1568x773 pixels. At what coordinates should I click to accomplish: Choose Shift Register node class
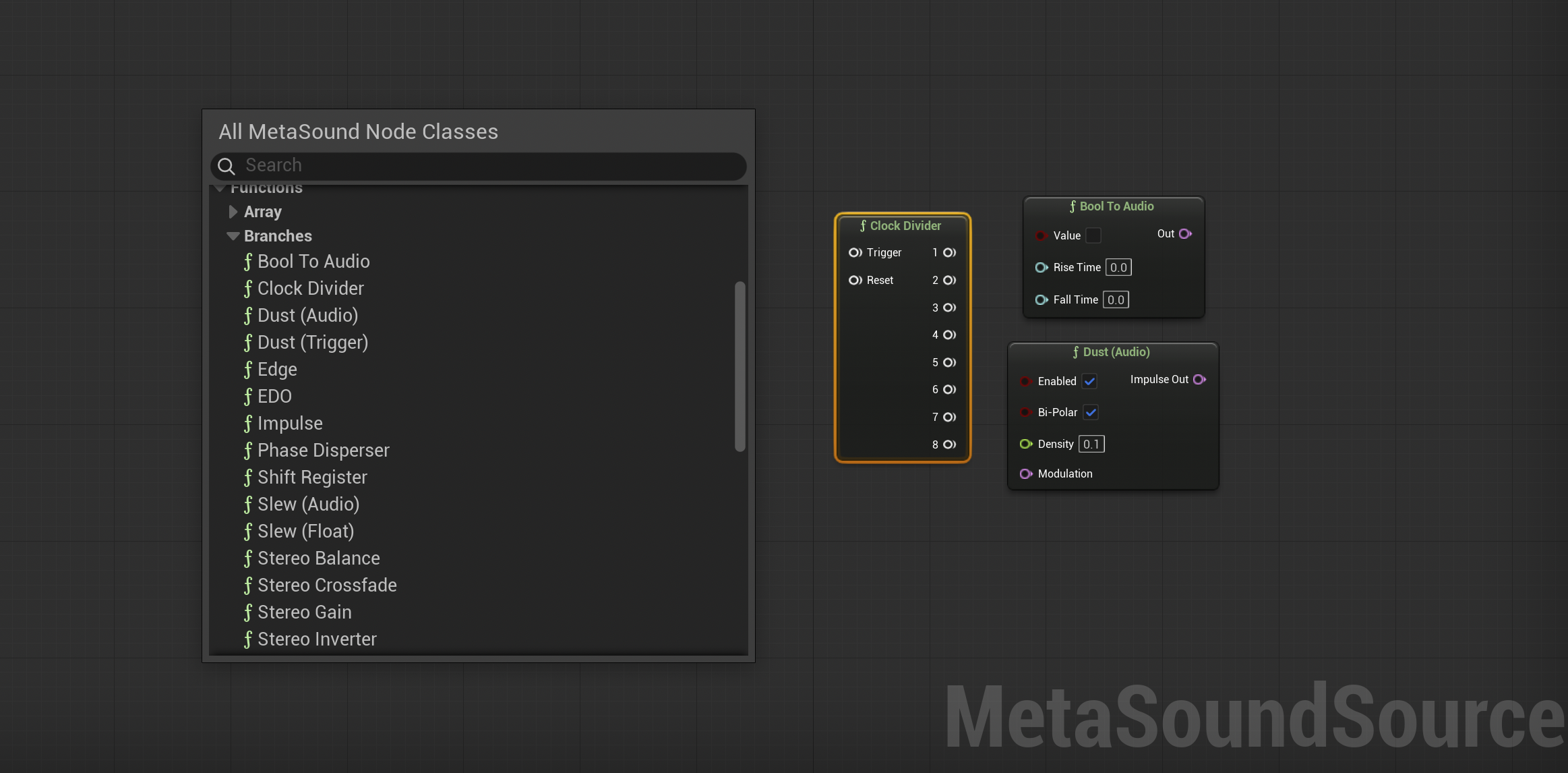point(312,478)
